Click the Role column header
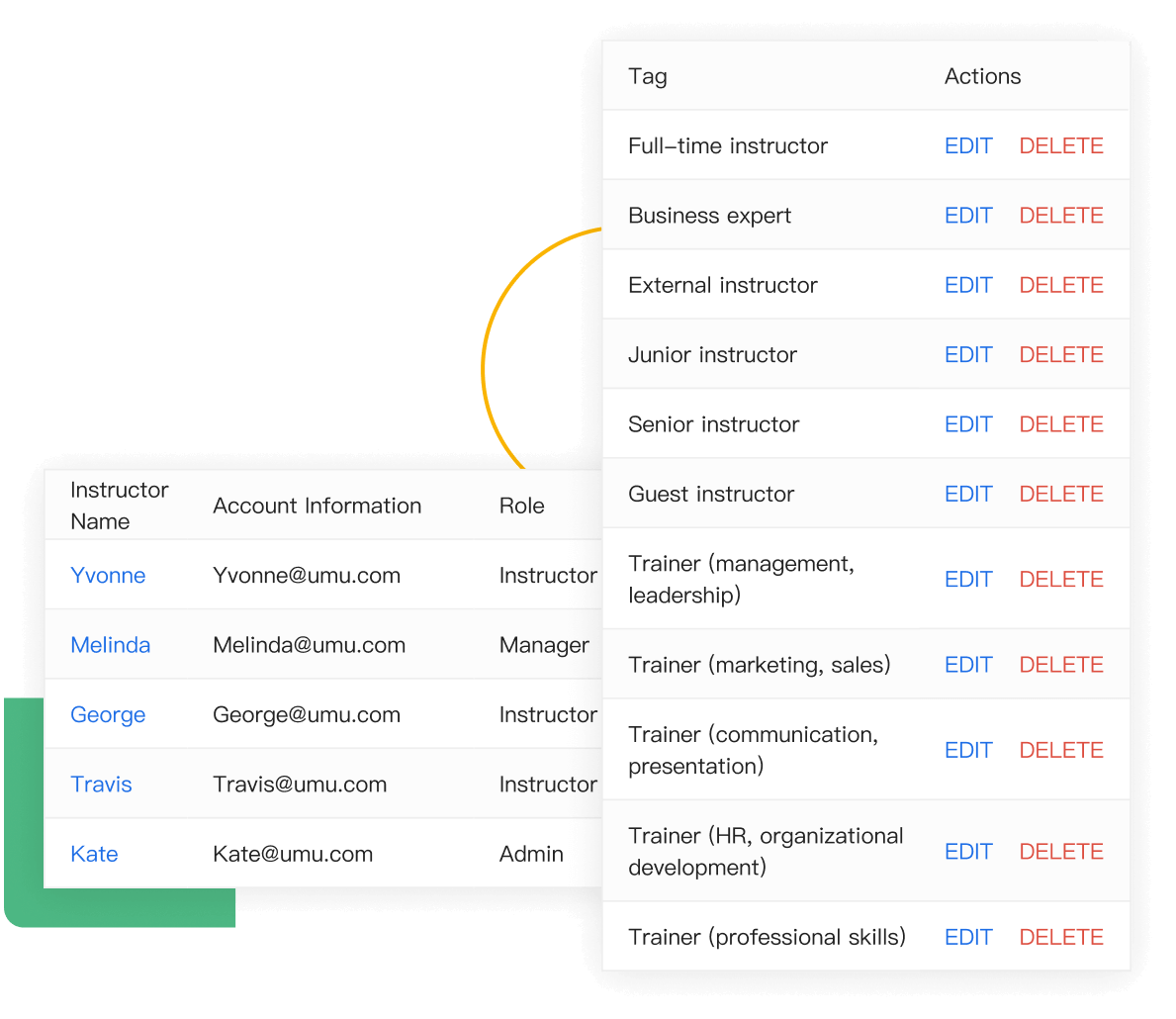Screen dimensions: 1176x1019 (x=521, y=506)
